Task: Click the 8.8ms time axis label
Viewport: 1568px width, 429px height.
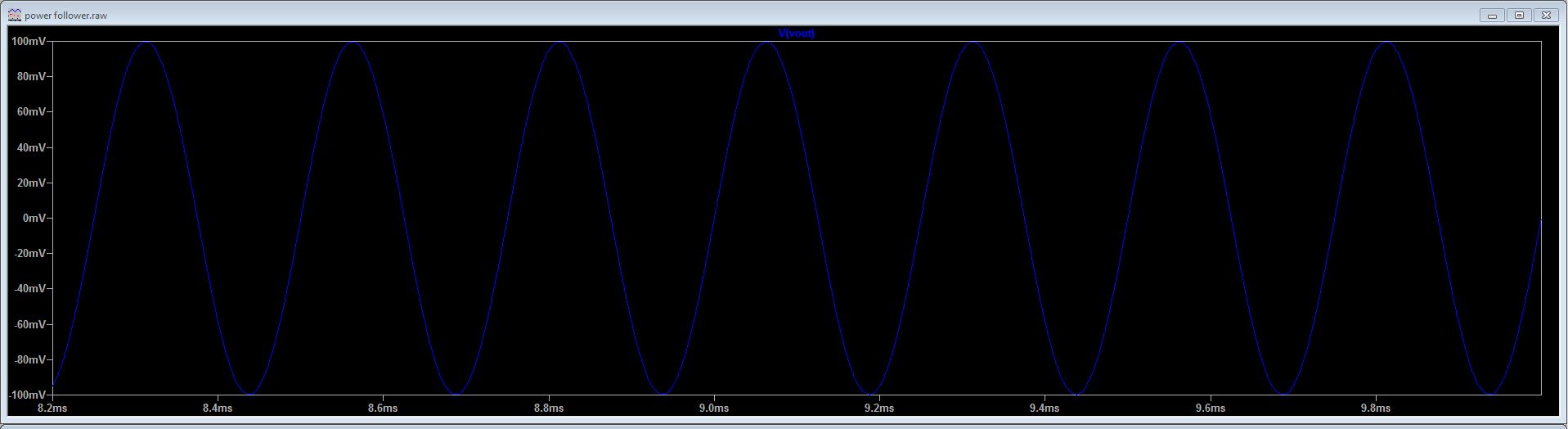Action: click(548, 408)
